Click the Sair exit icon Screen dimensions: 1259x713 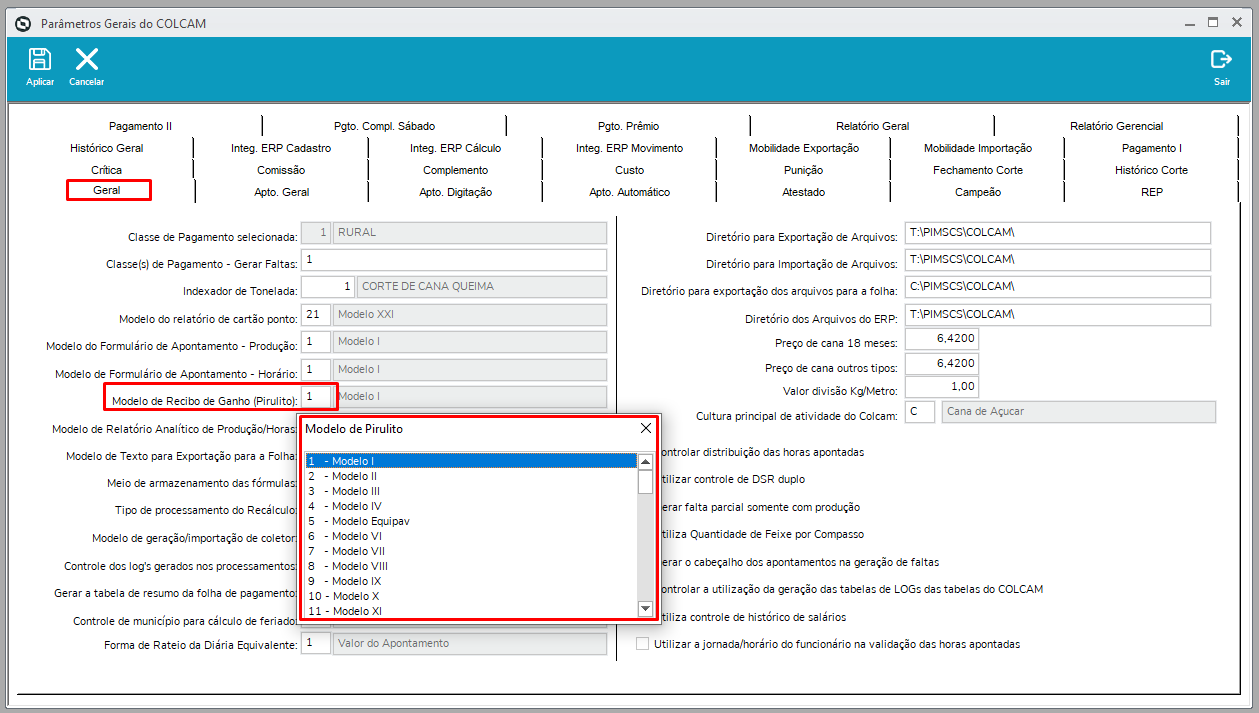tap(1221, 60)
